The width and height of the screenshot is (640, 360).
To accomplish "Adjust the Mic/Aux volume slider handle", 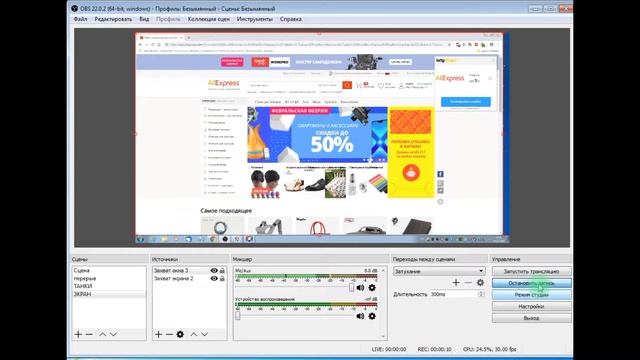I will coord(351,287).
